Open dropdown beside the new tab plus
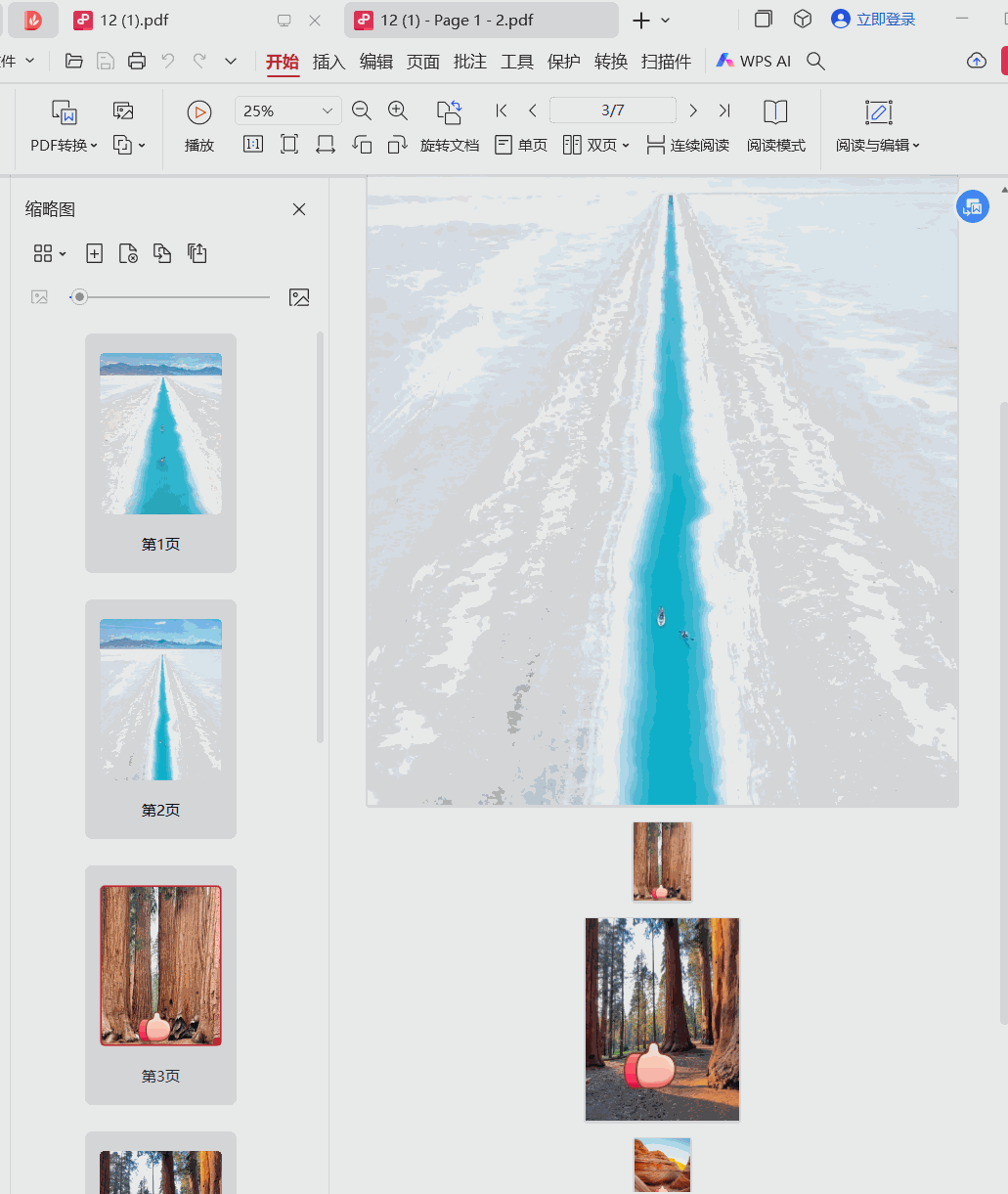Image resolution: width=1008 pixels, height=1194 pixels. tap(666, 20)
